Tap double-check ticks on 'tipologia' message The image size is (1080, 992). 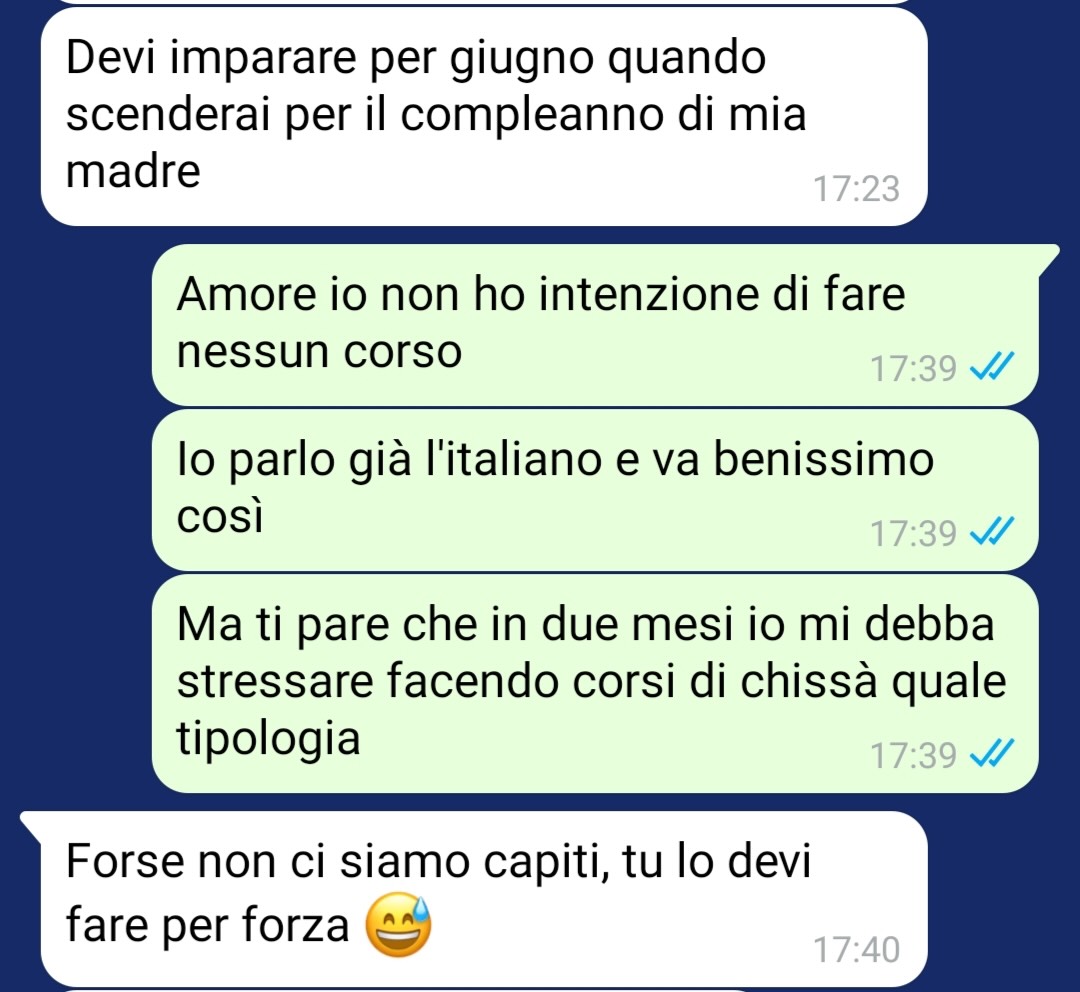pos(992,753)
